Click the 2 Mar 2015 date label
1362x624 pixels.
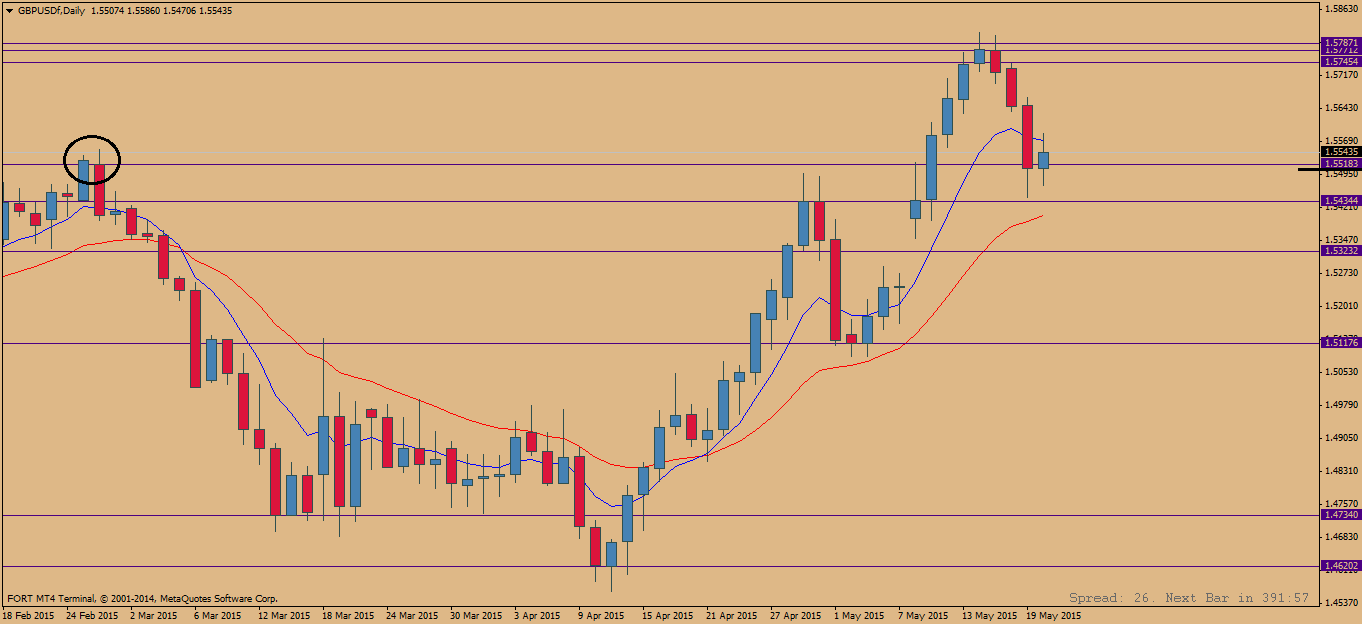coord(154,616)
